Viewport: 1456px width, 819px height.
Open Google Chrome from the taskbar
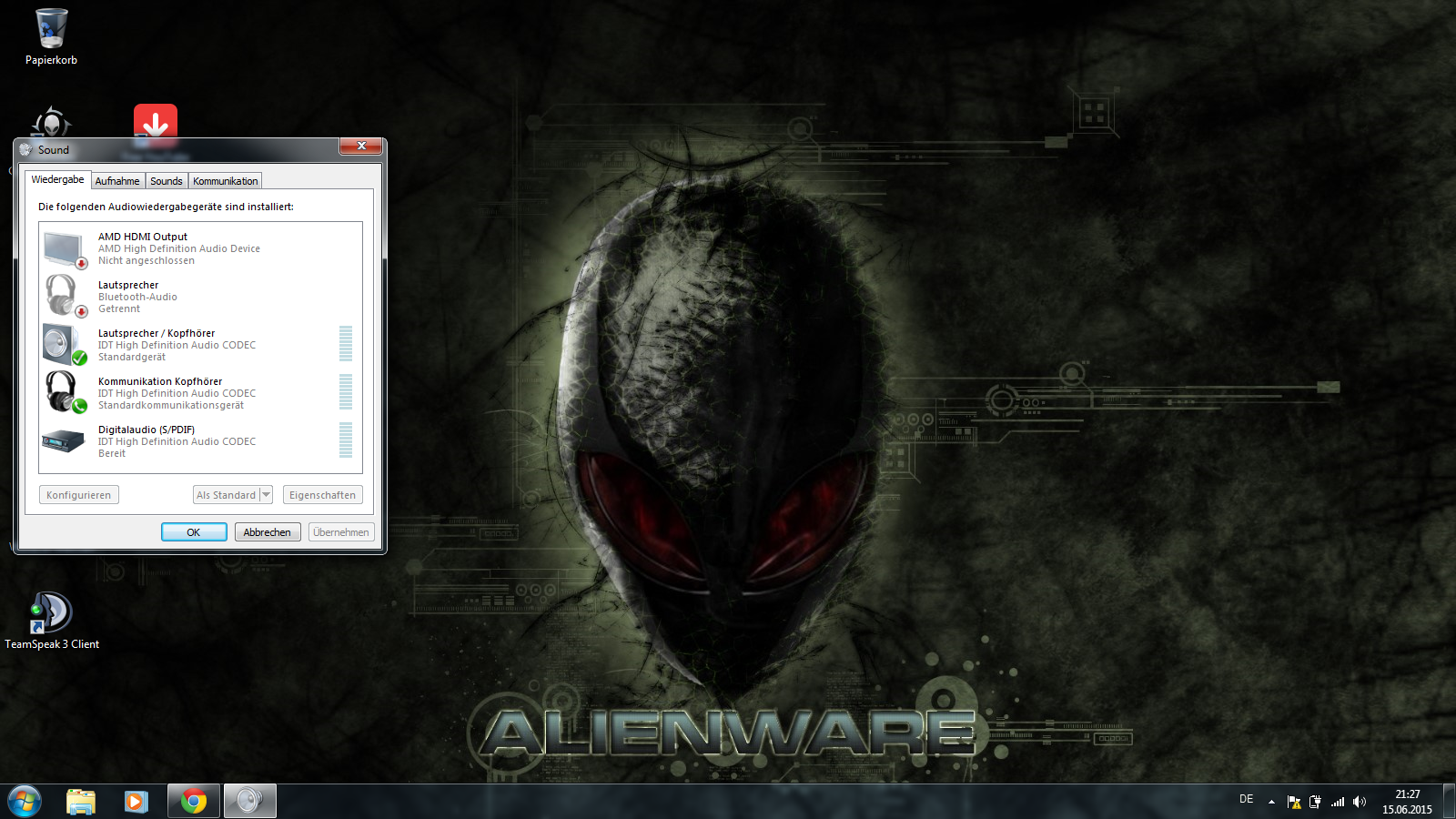pyautogui.click(x=193, y=801)
